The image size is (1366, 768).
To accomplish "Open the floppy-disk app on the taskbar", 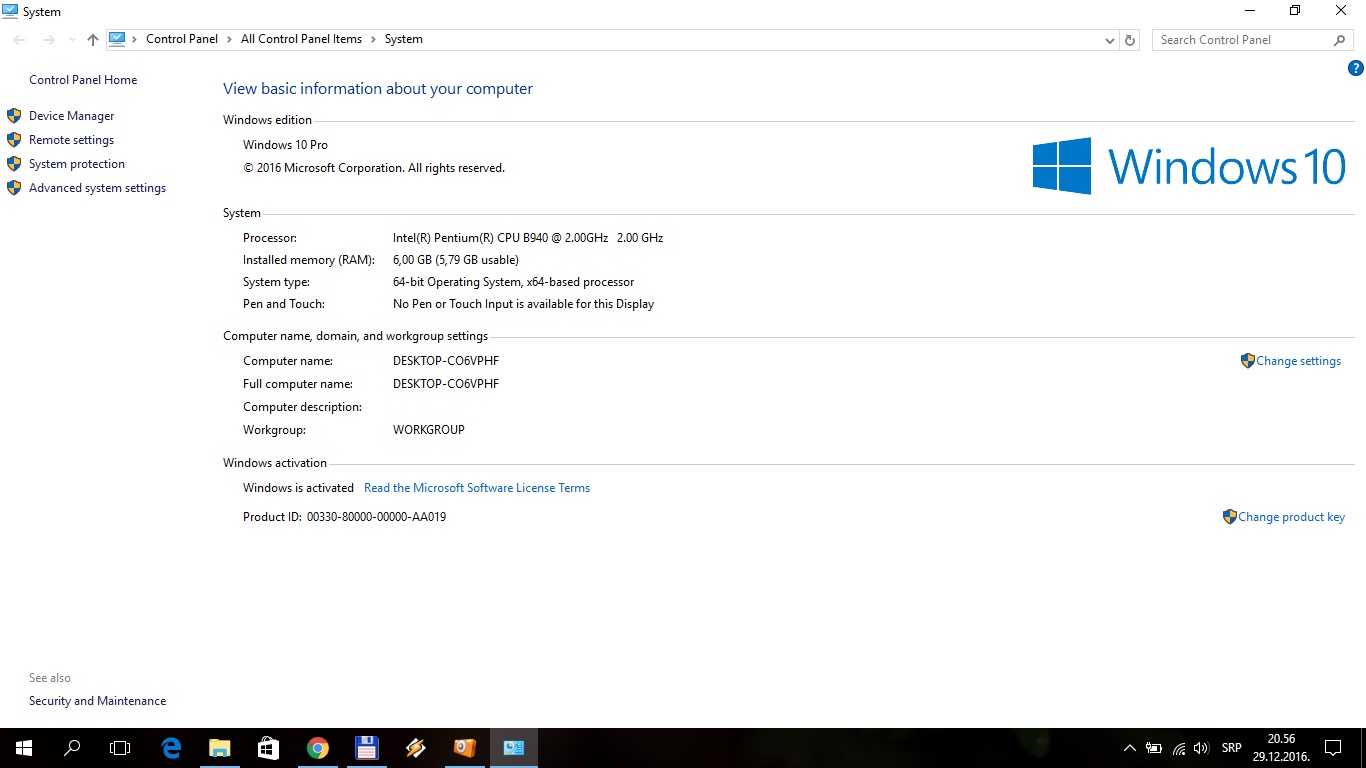I will (366, 748).
